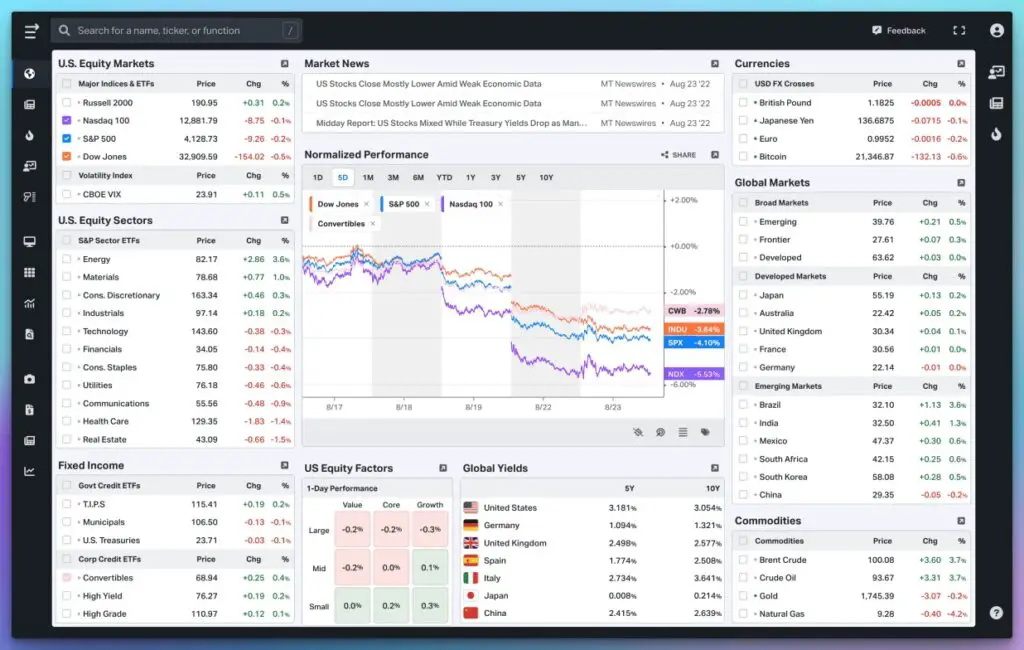
Task: Click the list lines icon below the chart
Action: (x=683, y=432)
